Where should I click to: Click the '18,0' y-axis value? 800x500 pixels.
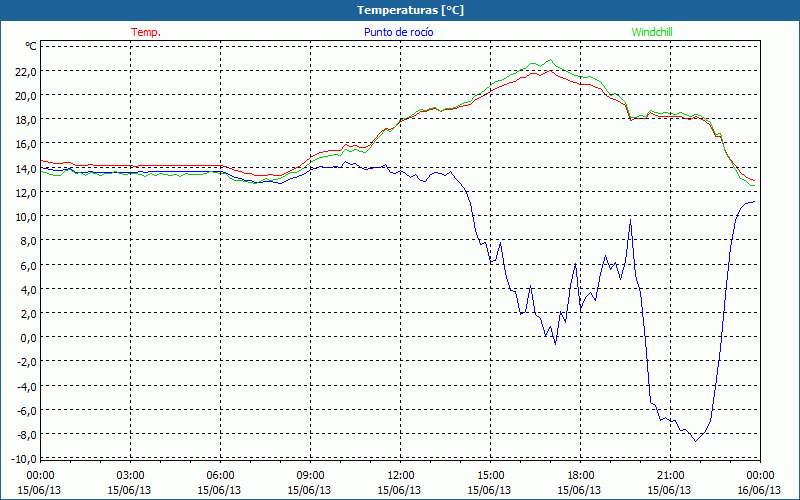click(26, 120)
